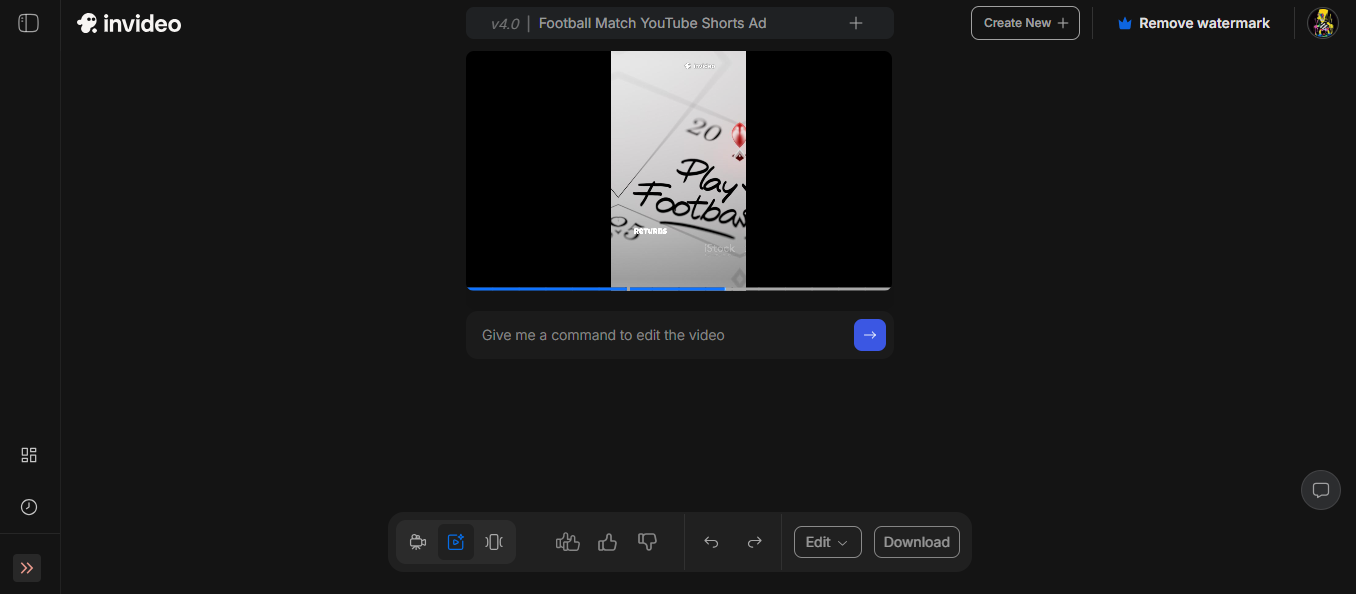Expand the collapsed sidebar with double chevron
Screen dimensions: 1356x594
(x=27, y=568)
